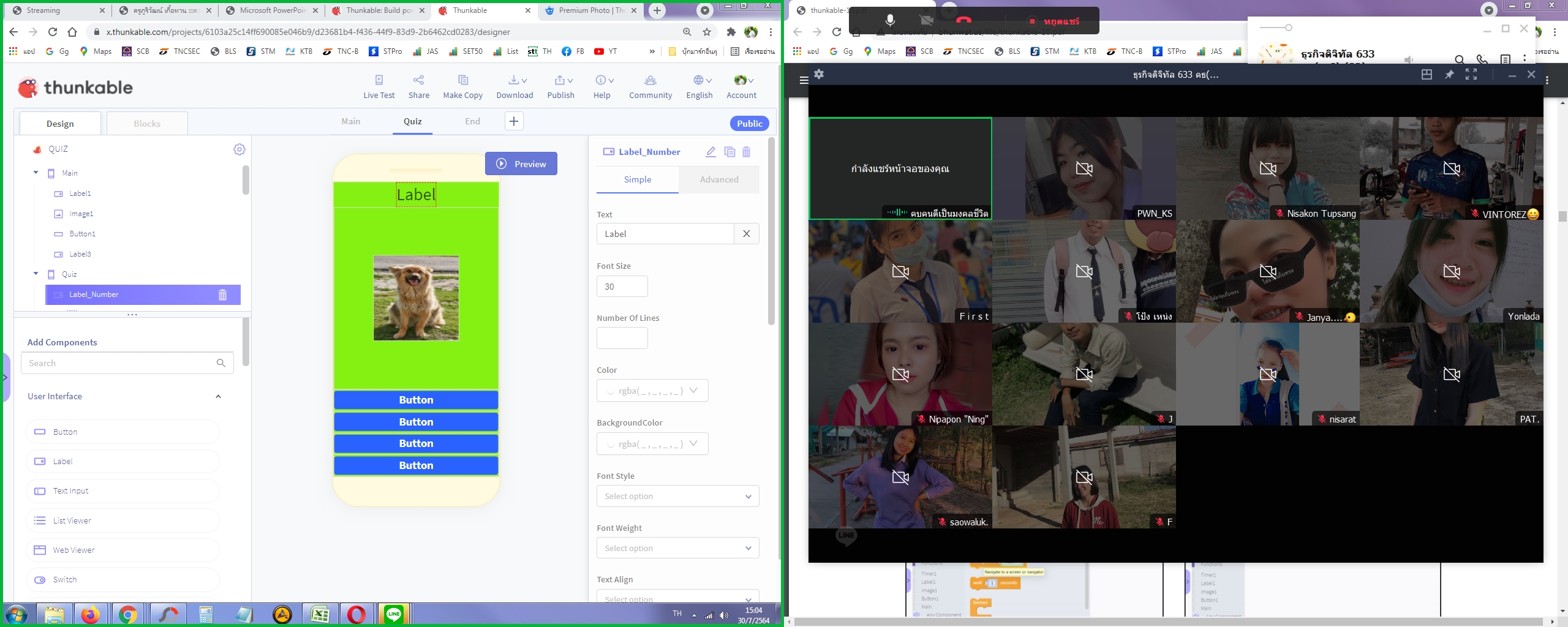Screen dimensions: 1568x627
Task: Add a Web Viewer component
Action: point(123,550)
